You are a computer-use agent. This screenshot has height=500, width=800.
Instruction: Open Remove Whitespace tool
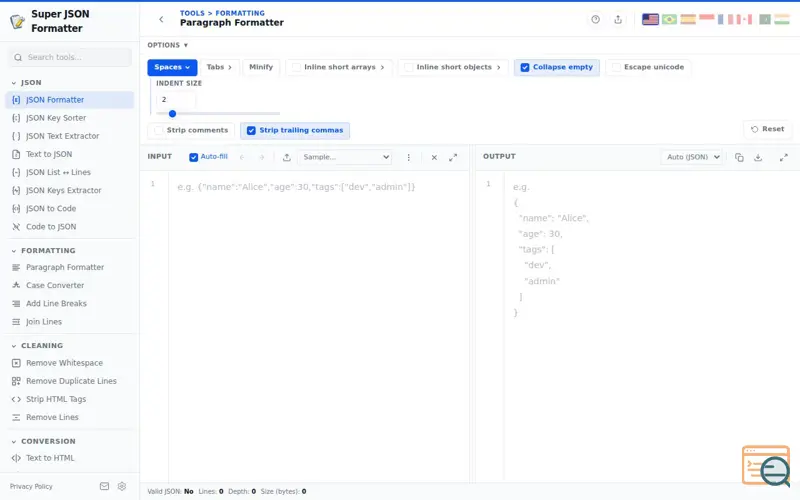[70, 363]
